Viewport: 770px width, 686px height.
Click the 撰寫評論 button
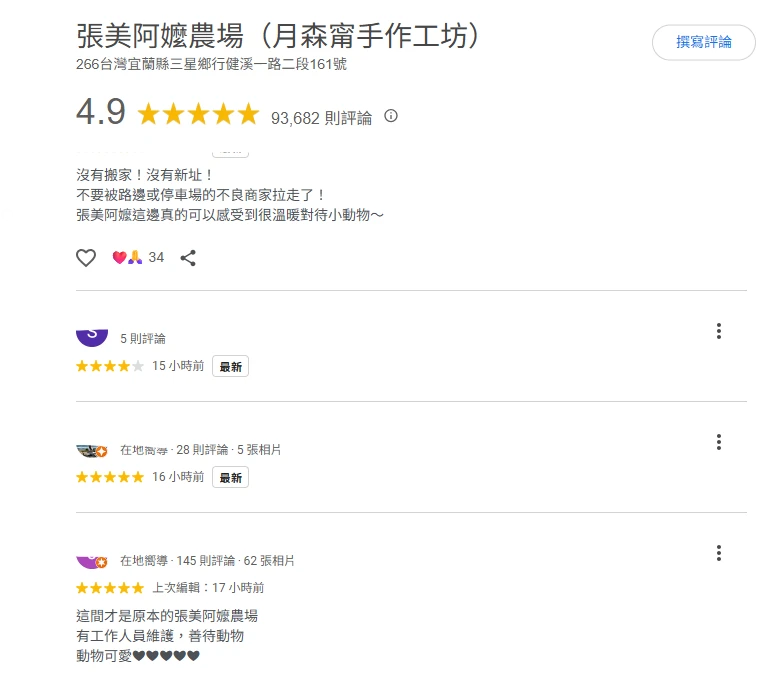click(703, 42)
